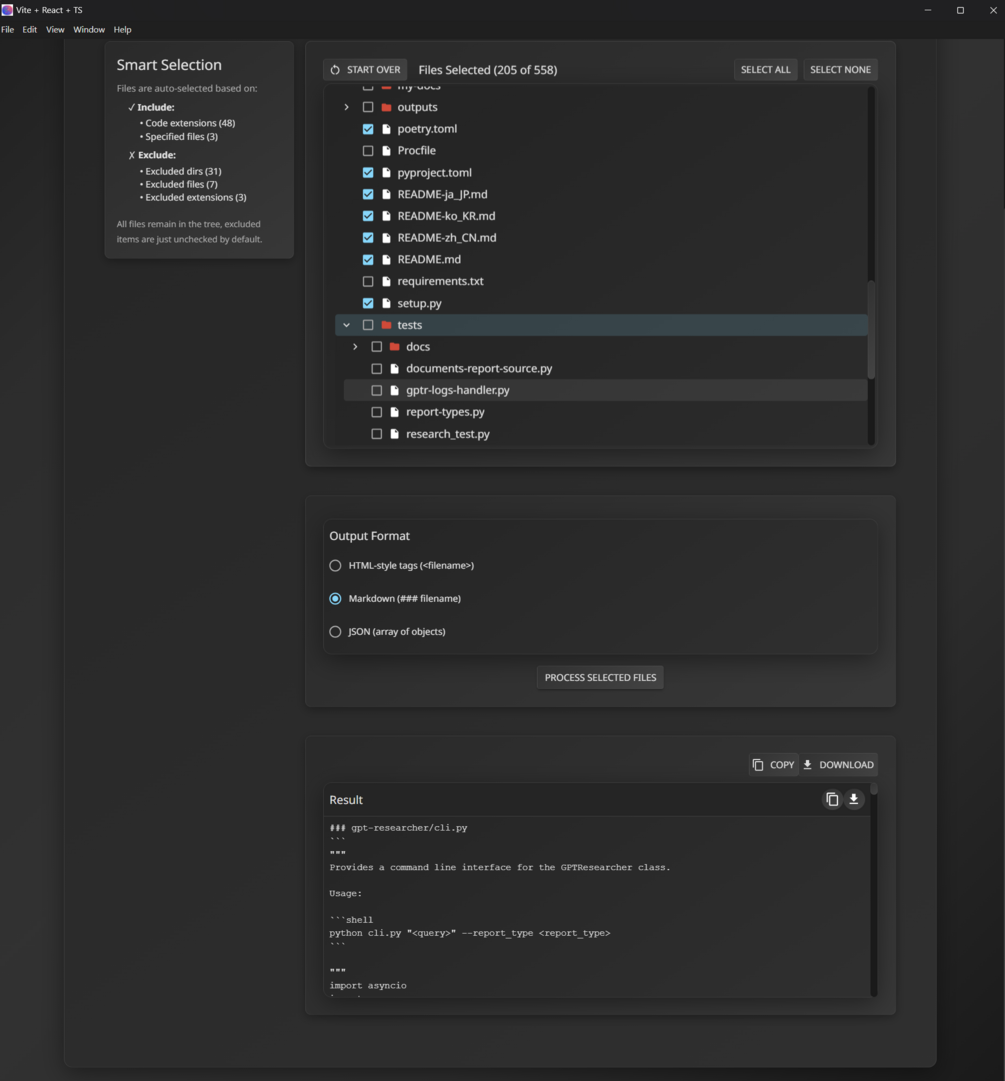Maximize the application window
1005x1081 pixels.
(x=960, y=10)
